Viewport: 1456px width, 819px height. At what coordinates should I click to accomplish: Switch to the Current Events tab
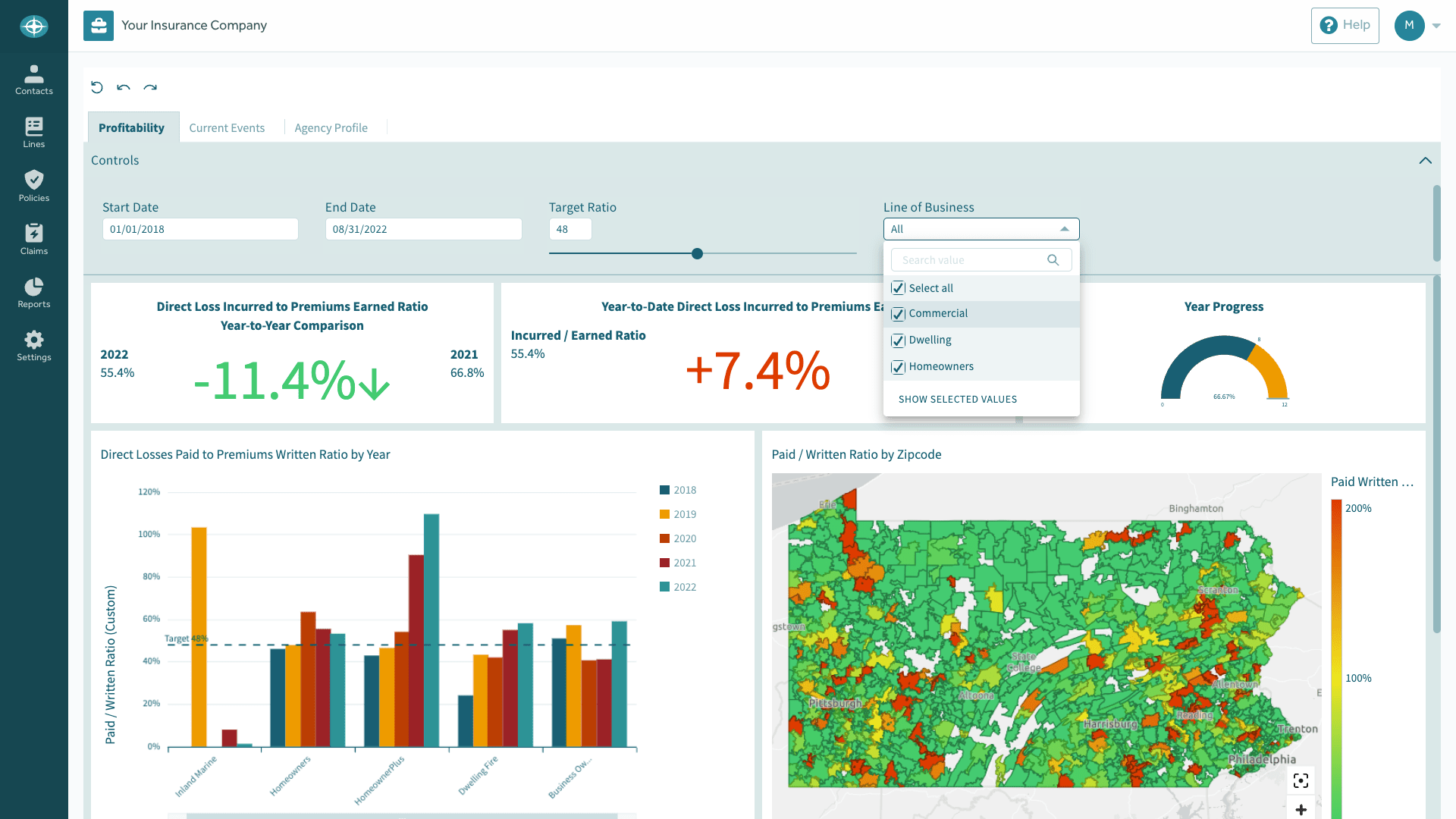tap(227, 127)
